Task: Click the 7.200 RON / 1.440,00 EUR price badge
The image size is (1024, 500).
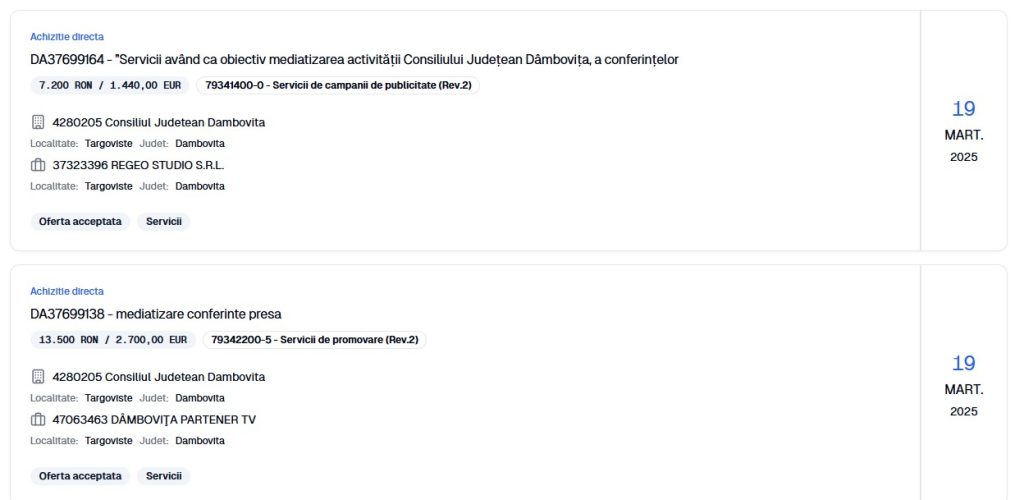Action: (110, 86)
